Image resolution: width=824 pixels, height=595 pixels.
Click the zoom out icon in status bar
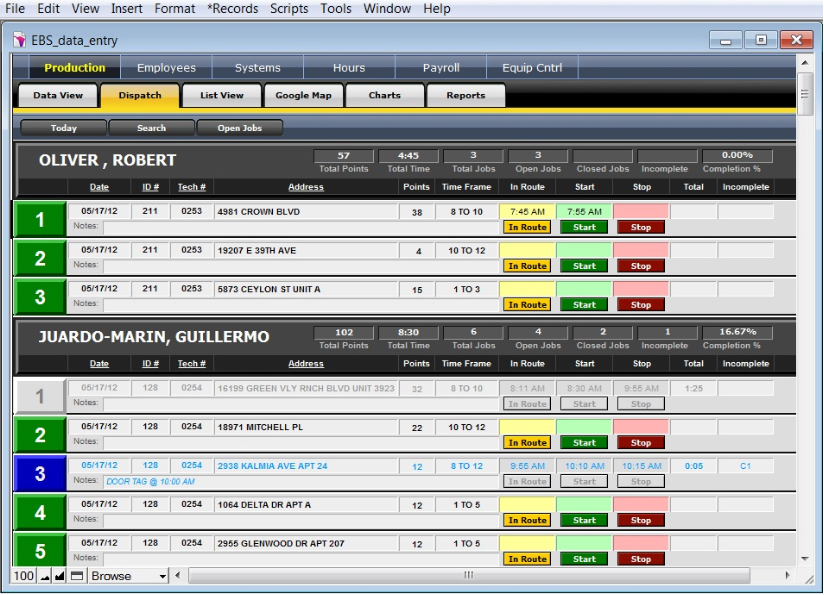pos(45,576)
